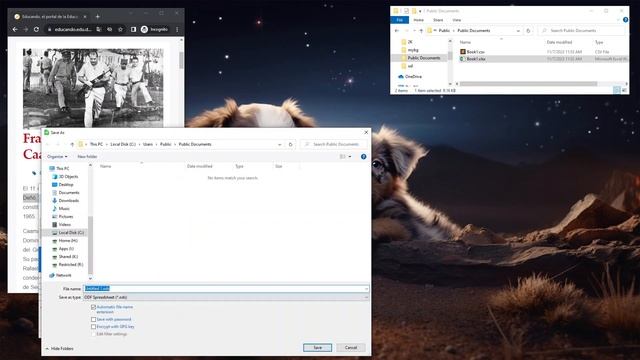
Task: Click the Explorer search box
Action: [x=582, y=31]
